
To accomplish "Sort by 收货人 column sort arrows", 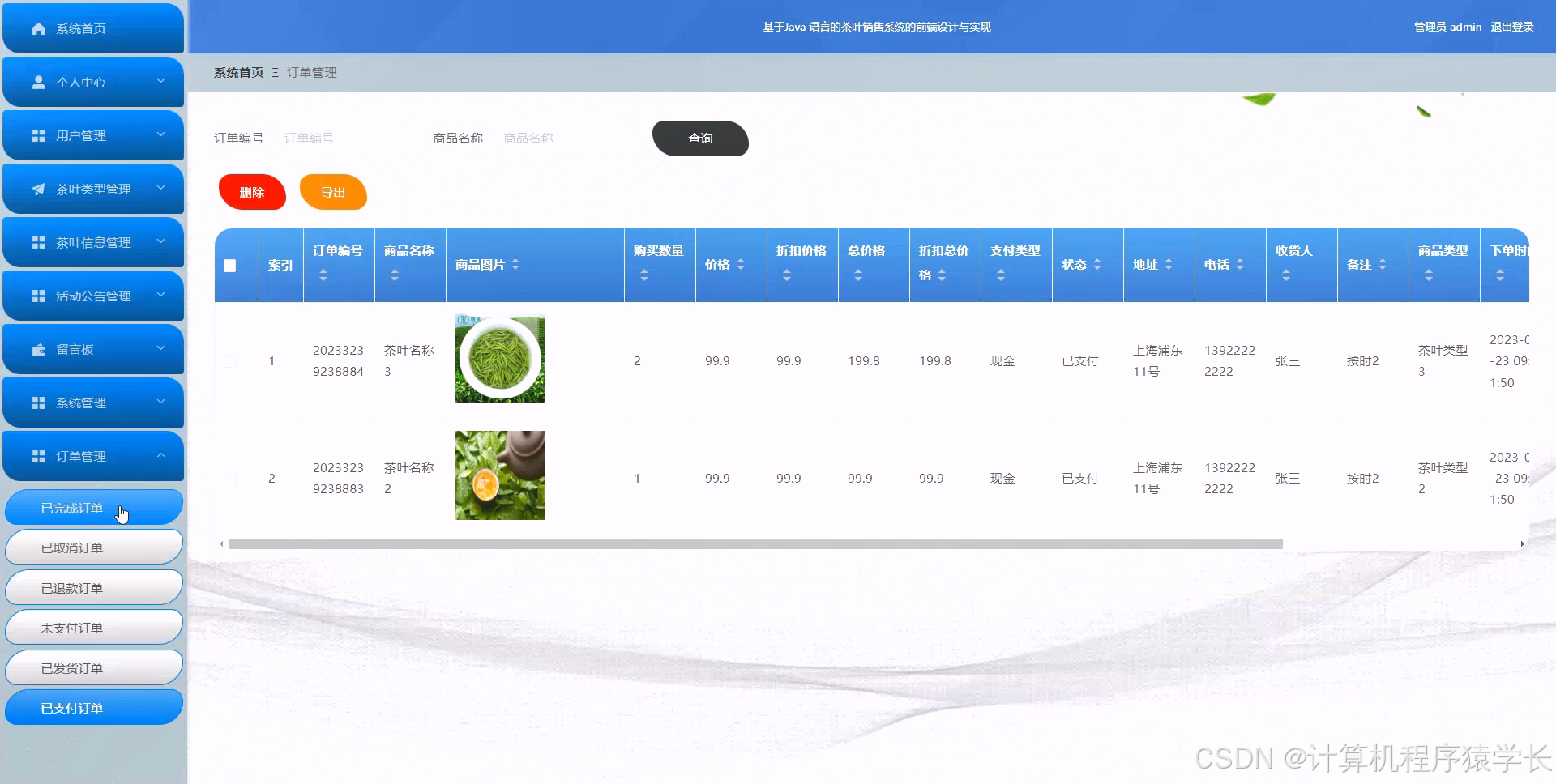I will (1286, 275).
